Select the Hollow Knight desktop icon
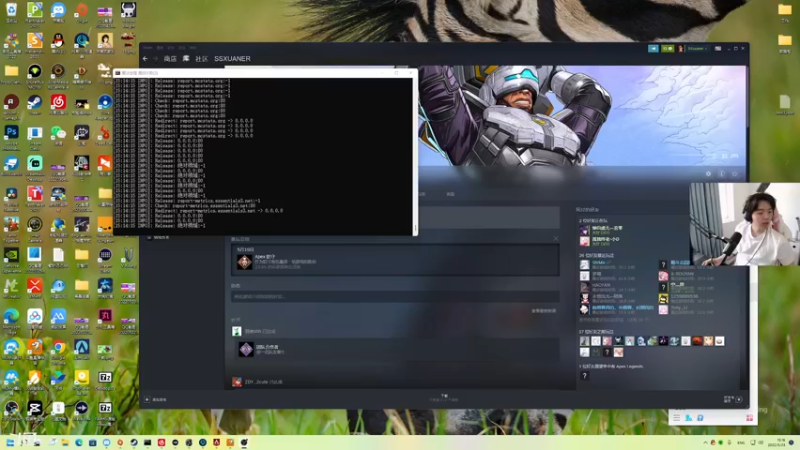The image size is (800, 450). click(x=128, y=11)
